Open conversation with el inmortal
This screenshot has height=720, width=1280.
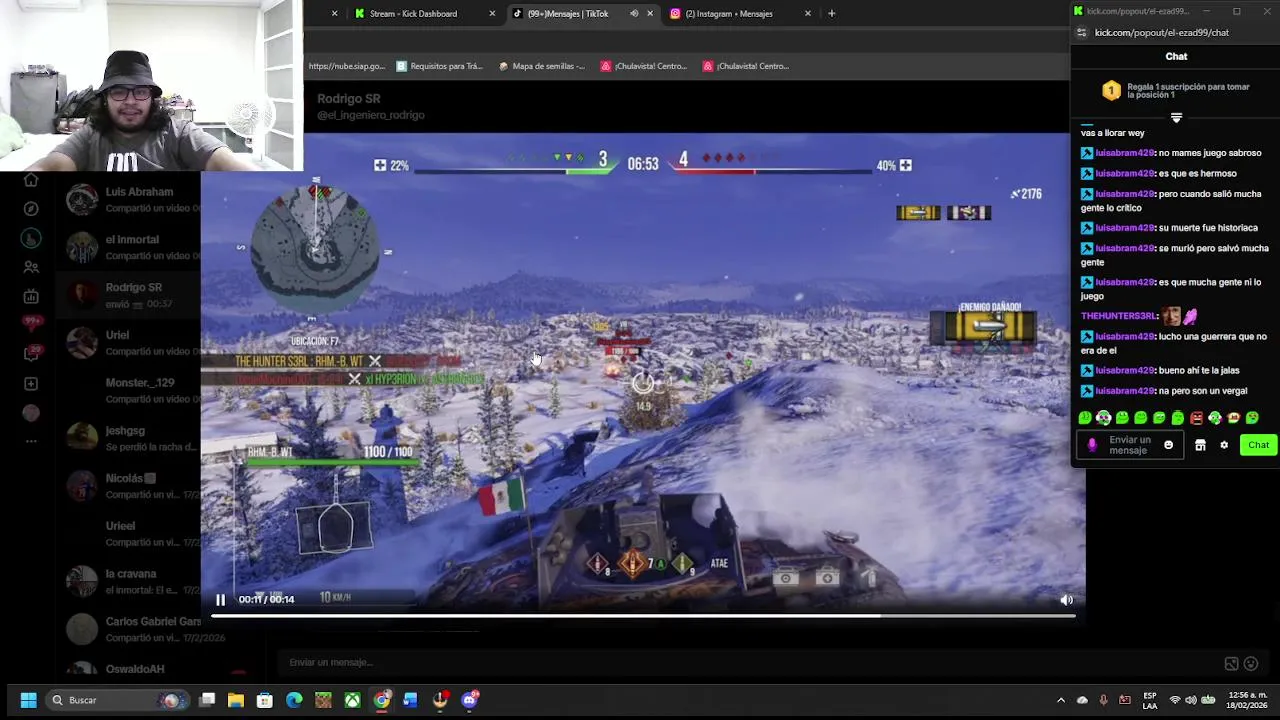point(127,247)
